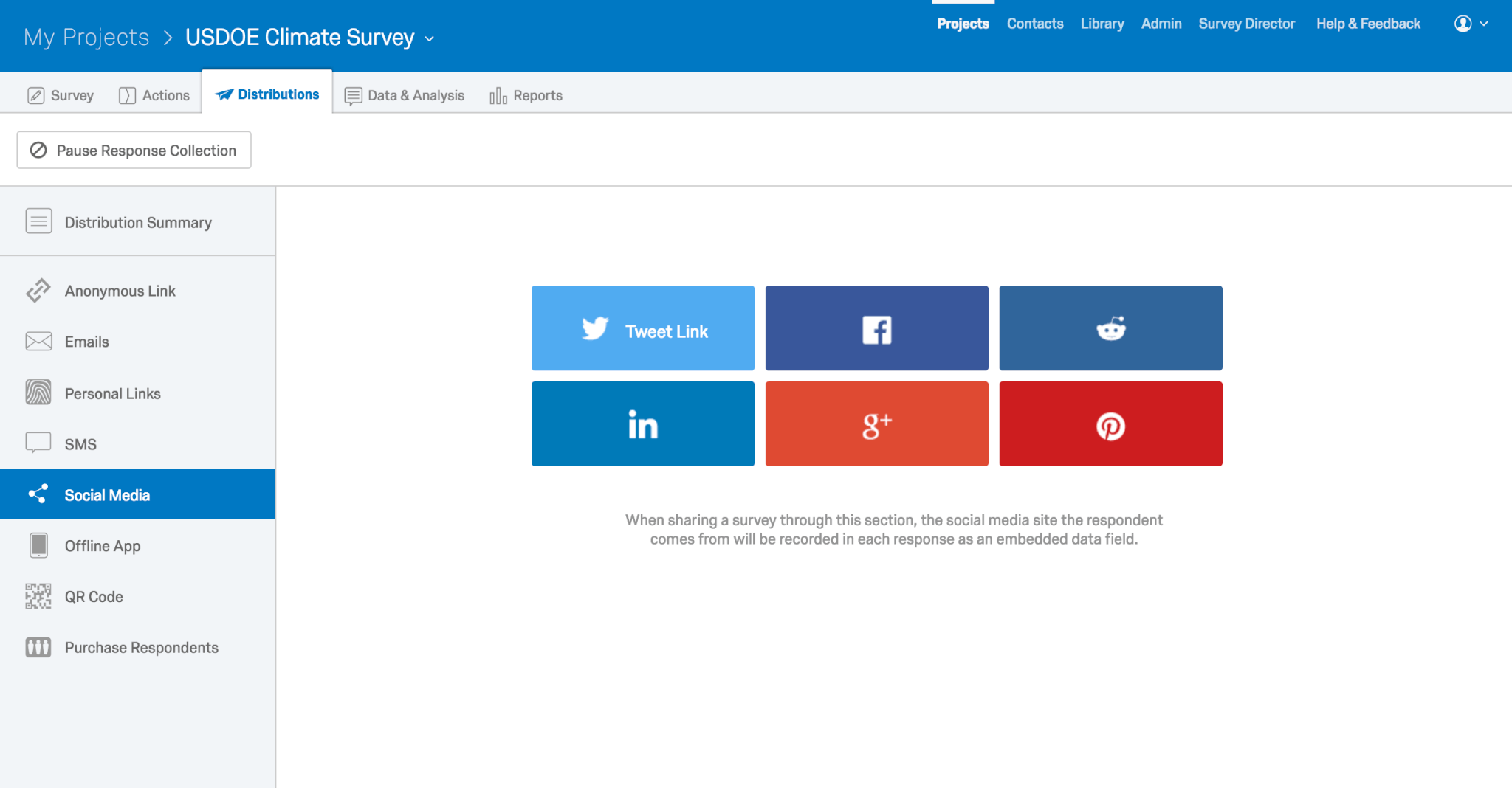Image resolution: width=1512 pixels, height=788 pixels.
Task: Select SMS distribution option
Action: tap(137, 444)
